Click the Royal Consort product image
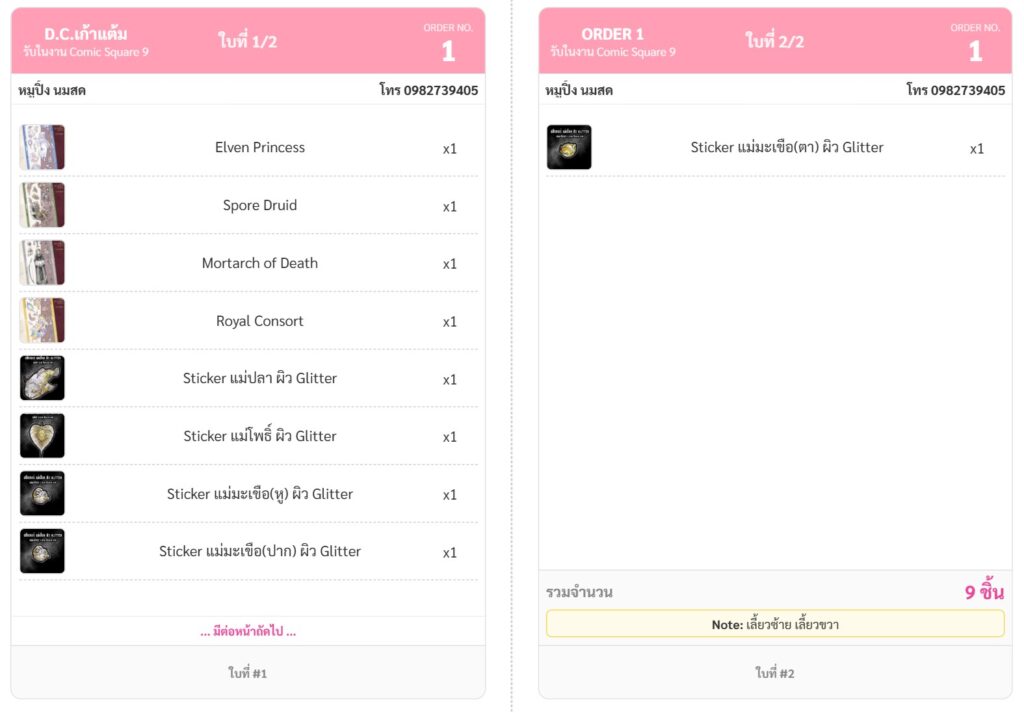Screen dimensions: 1024x713 tap(42, 321)
